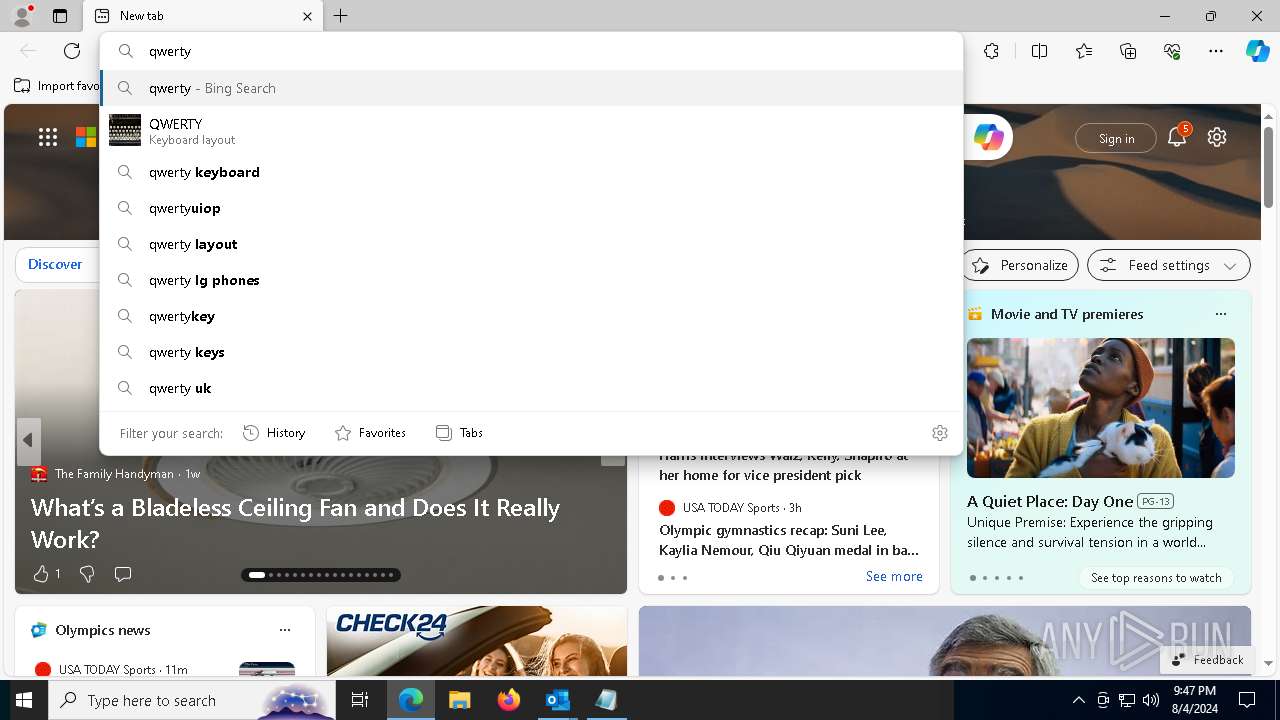1280x720 pixels.
Task: Pick 'qwerty lg phones' suggestion
Action: 531,280
